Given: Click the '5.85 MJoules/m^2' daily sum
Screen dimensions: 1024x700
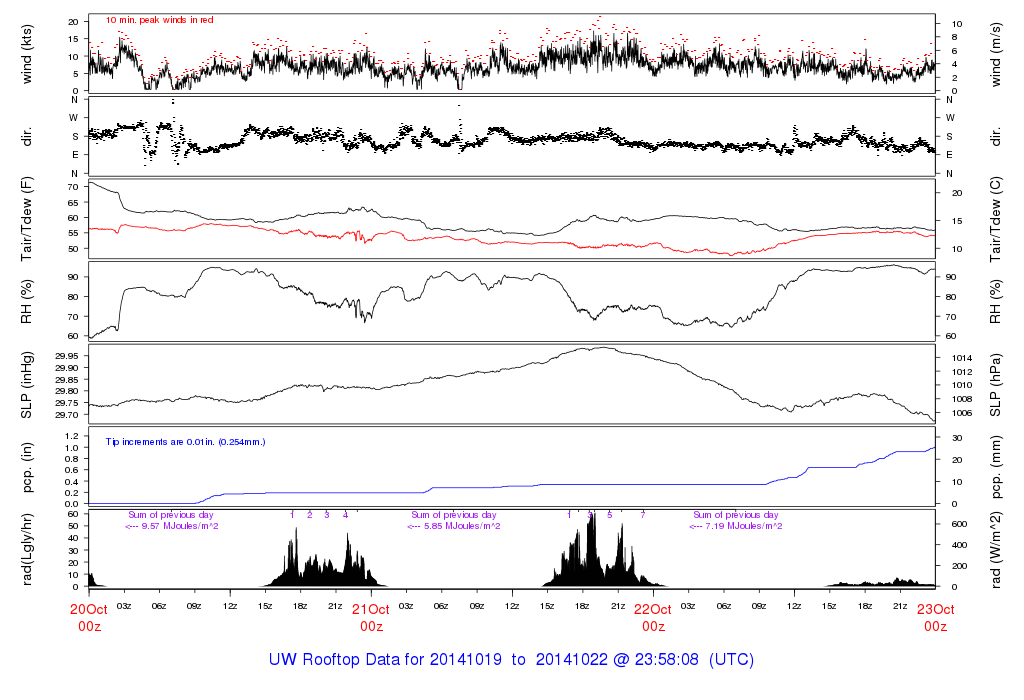Looking at the screenshot, I should click(462, 526).
